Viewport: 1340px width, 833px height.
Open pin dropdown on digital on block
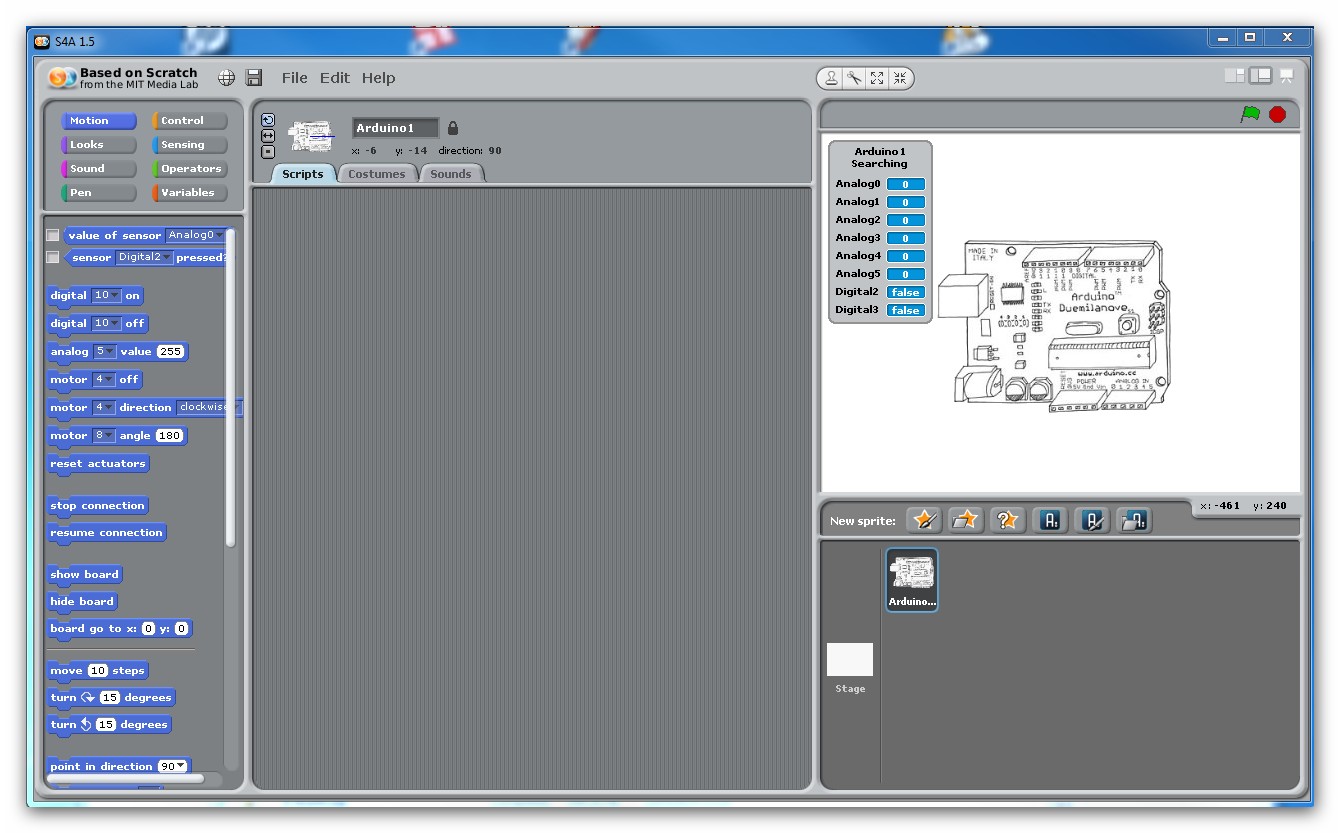tap(106, 295)
